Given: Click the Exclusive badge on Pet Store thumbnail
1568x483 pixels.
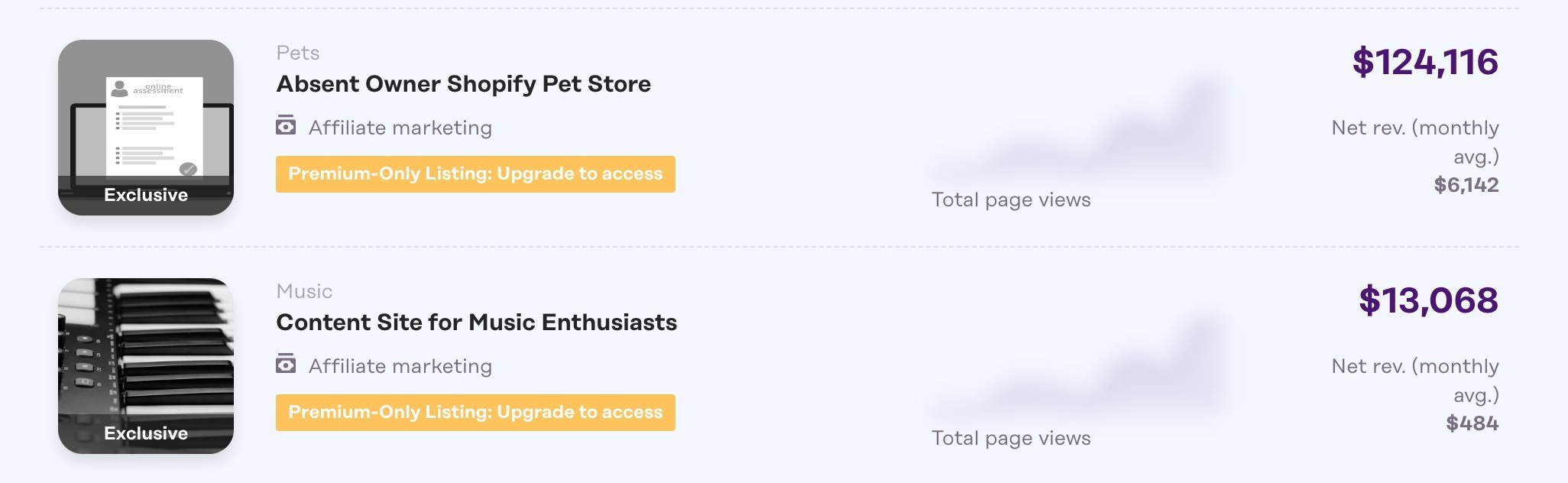Looking at the screenshot, I should (146, 195).
